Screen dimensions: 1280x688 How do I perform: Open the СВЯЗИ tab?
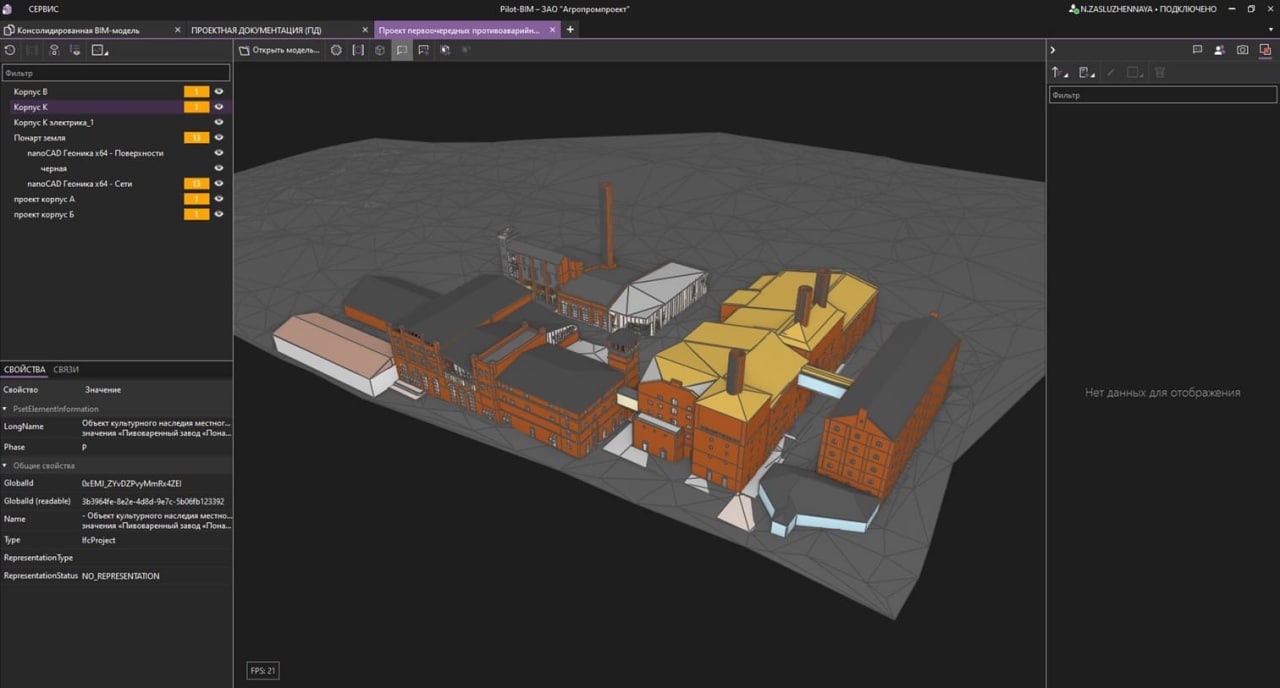[66, 370]
